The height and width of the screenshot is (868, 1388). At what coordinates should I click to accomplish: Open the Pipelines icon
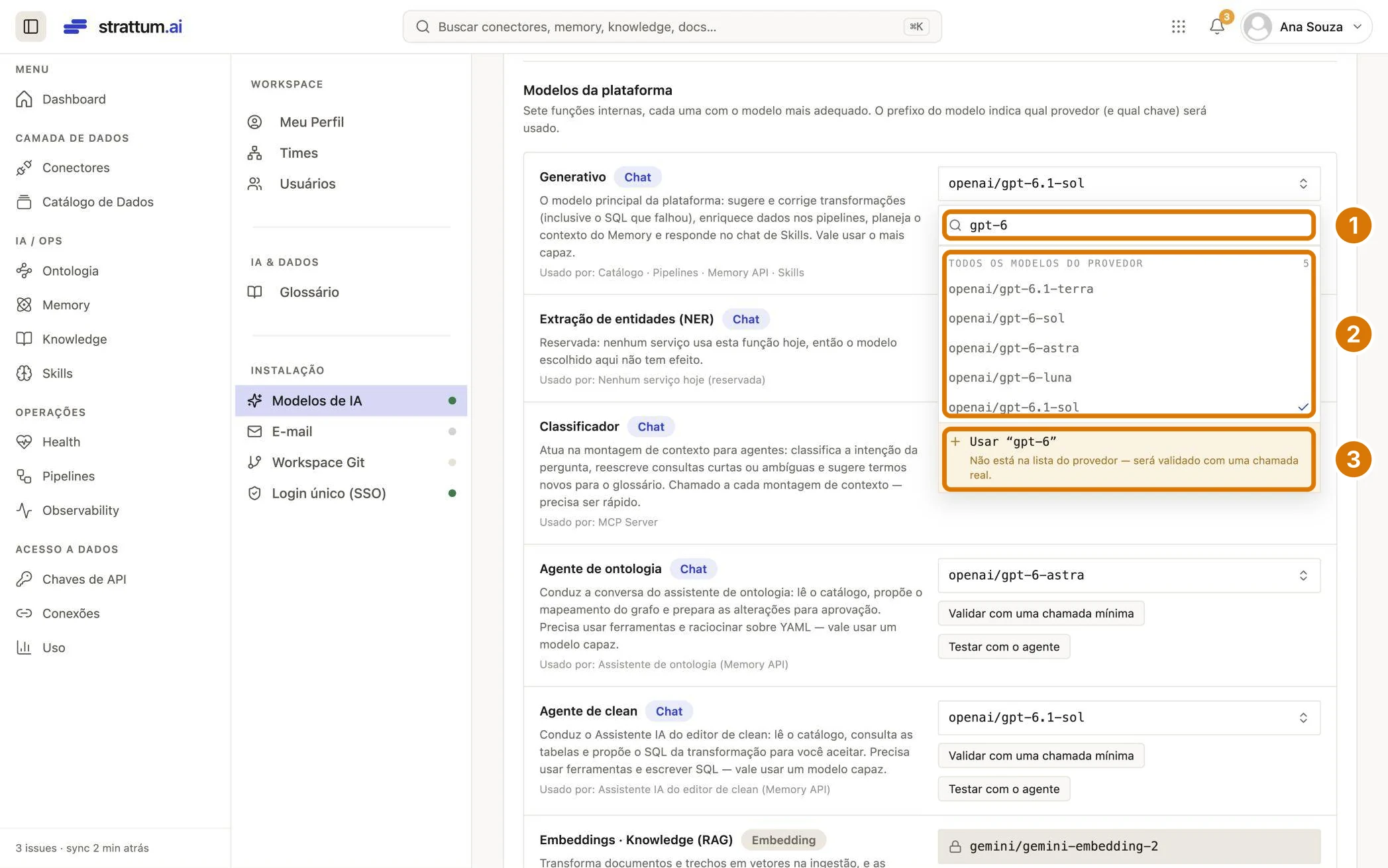point(24,476)
